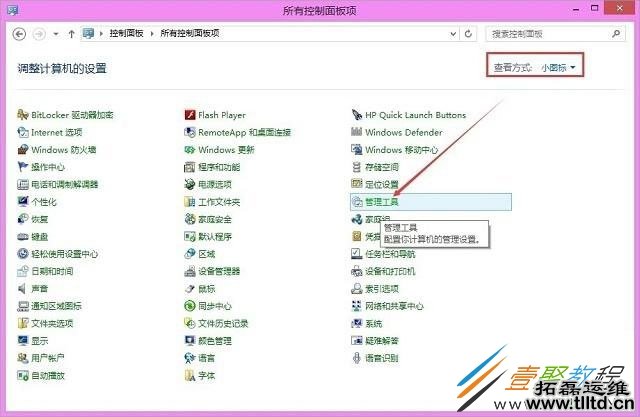Open the 显示 link
The width and height of the screenshot is (640, 417).
(x=40, y=341)
